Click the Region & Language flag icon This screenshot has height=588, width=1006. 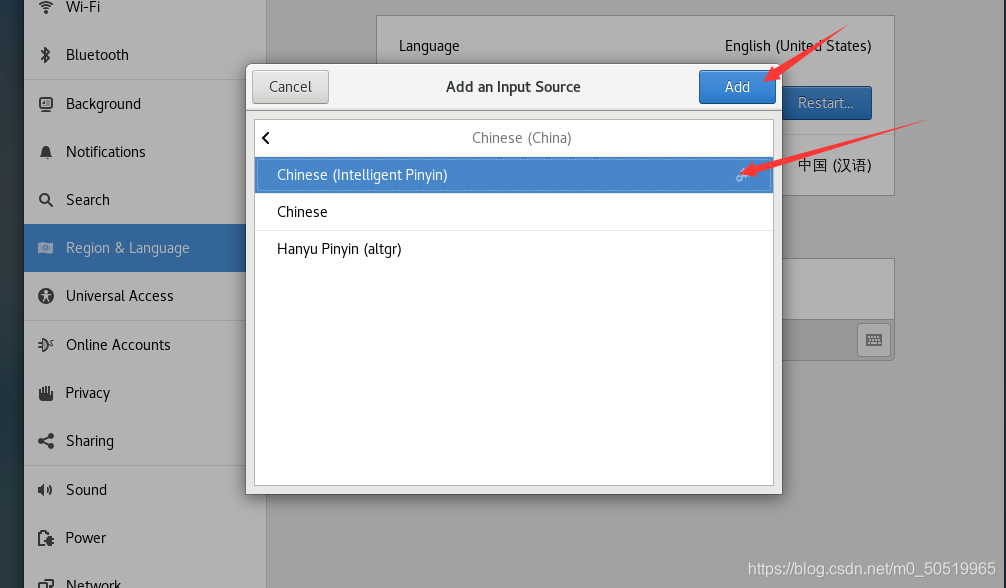coord(46,248)
